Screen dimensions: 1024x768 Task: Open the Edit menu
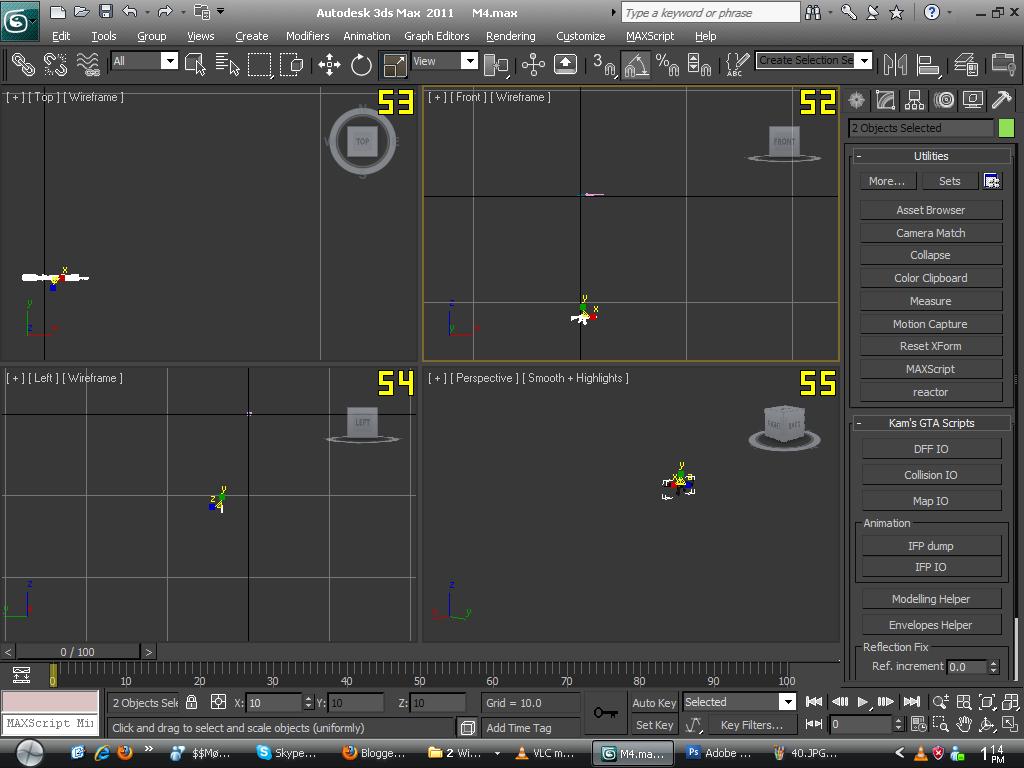pyautogui.click(x=61, y=36)
